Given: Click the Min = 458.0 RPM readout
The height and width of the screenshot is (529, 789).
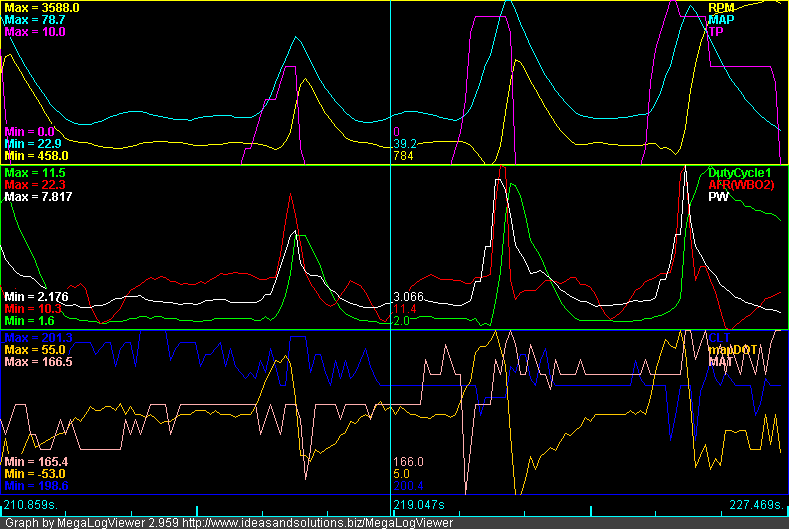Looking at the screenshot, I should pos(36,156).
